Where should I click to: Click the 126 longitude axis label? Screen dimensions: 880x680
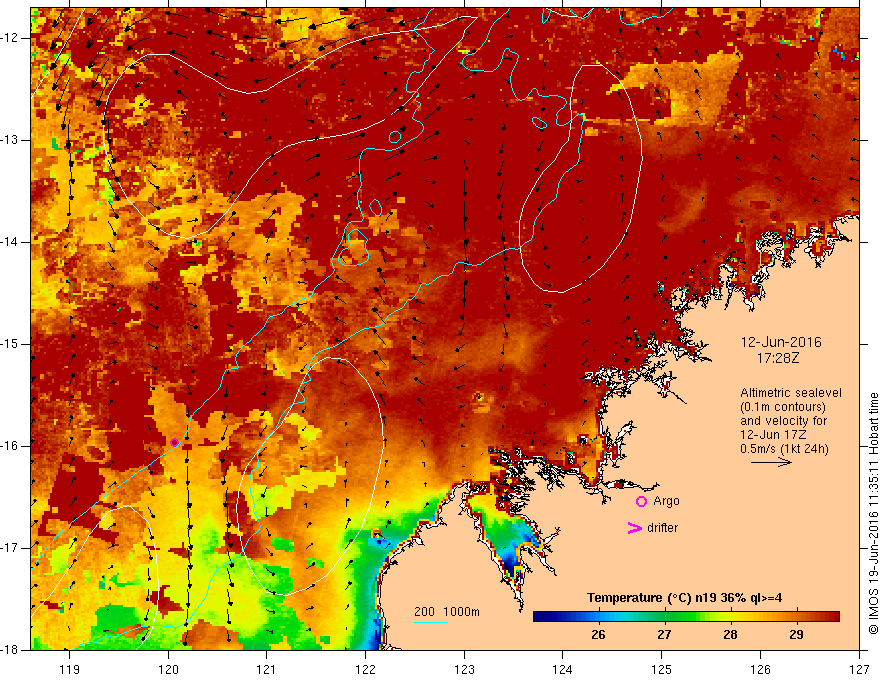(x=760, y=669)
